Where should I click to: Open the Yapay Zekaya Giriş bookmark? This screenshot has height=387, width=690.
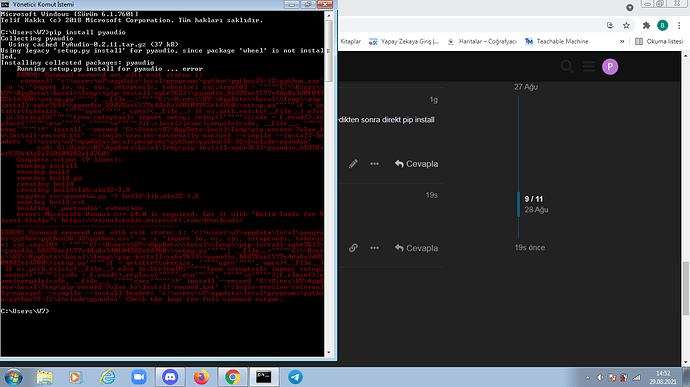[x=404, y=41]
